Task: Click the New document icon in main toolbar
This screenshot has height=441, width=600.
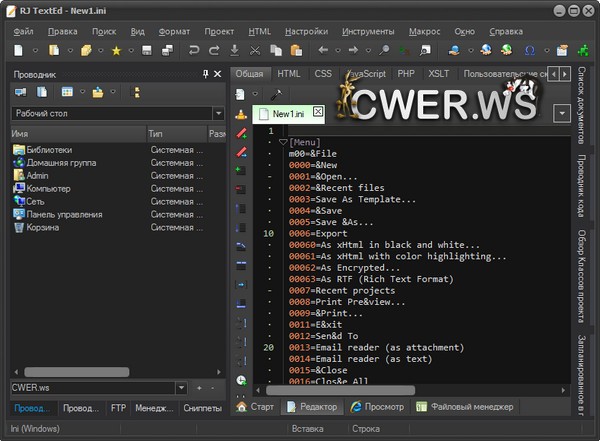Action: [18, 50]
